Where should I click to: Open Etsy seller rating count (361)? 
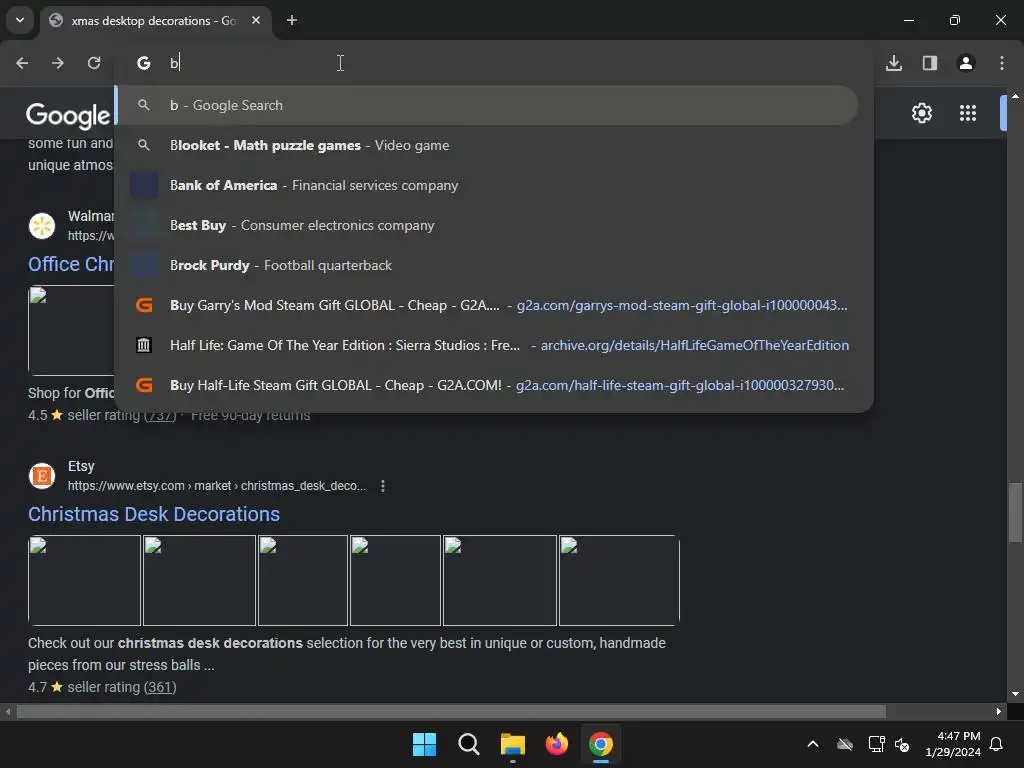point(160,687)
